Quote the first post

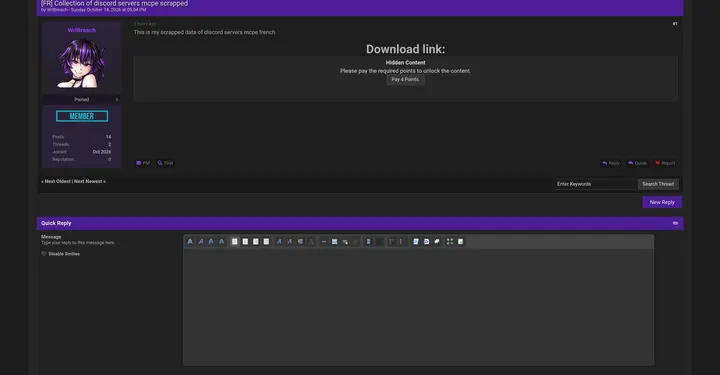637,163
